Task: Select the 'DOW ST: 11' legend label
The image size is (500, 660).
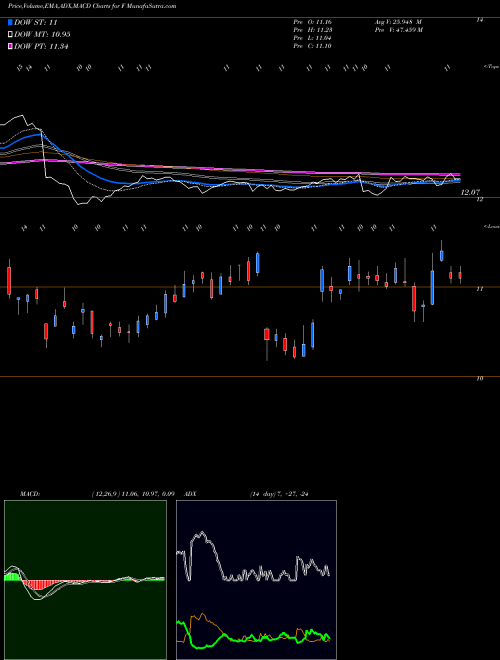Action: pyautogui.click(x=35, y=22)
